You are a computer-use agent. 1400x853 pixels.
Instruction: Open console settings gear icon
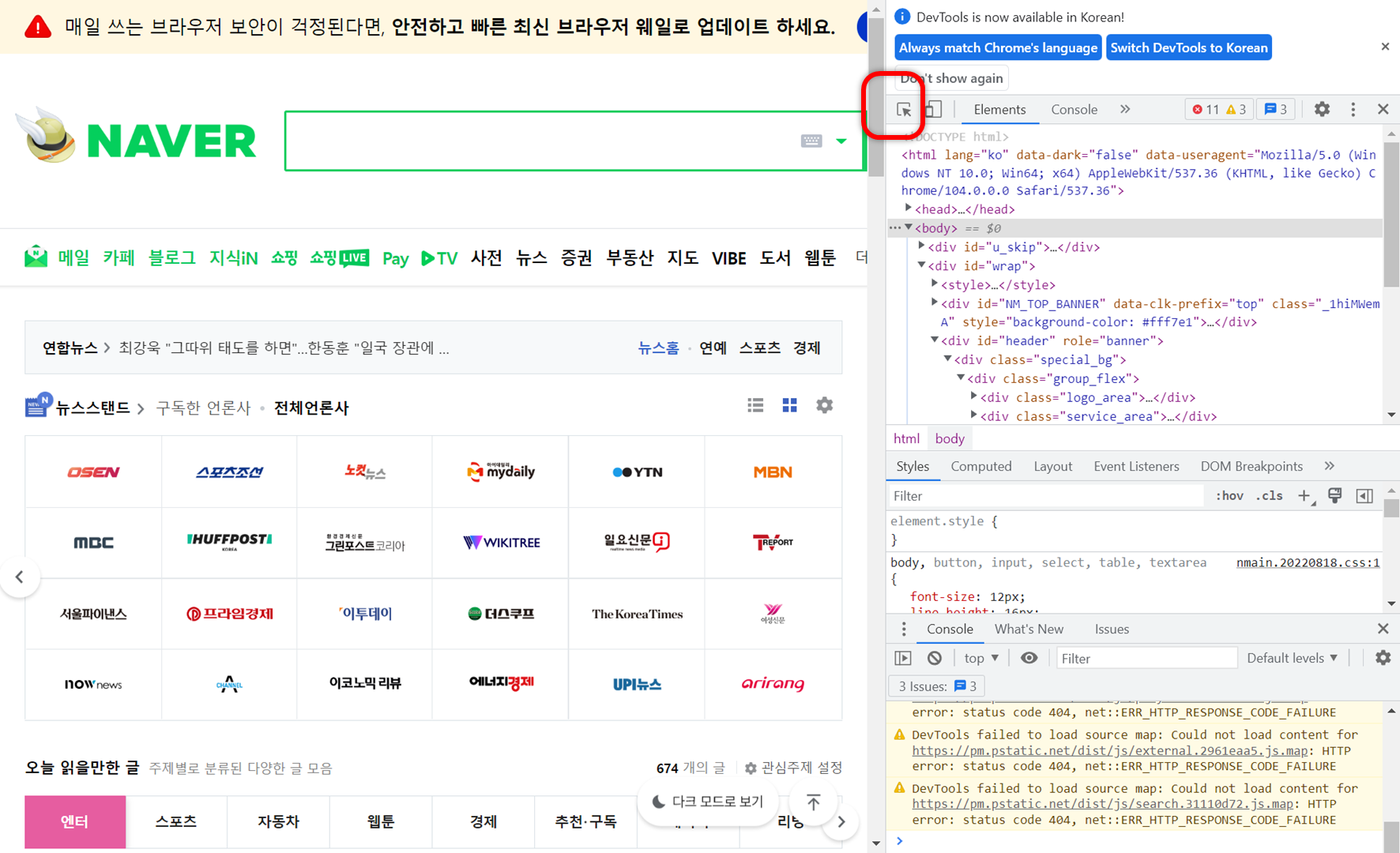click(x=1383, y=658)
